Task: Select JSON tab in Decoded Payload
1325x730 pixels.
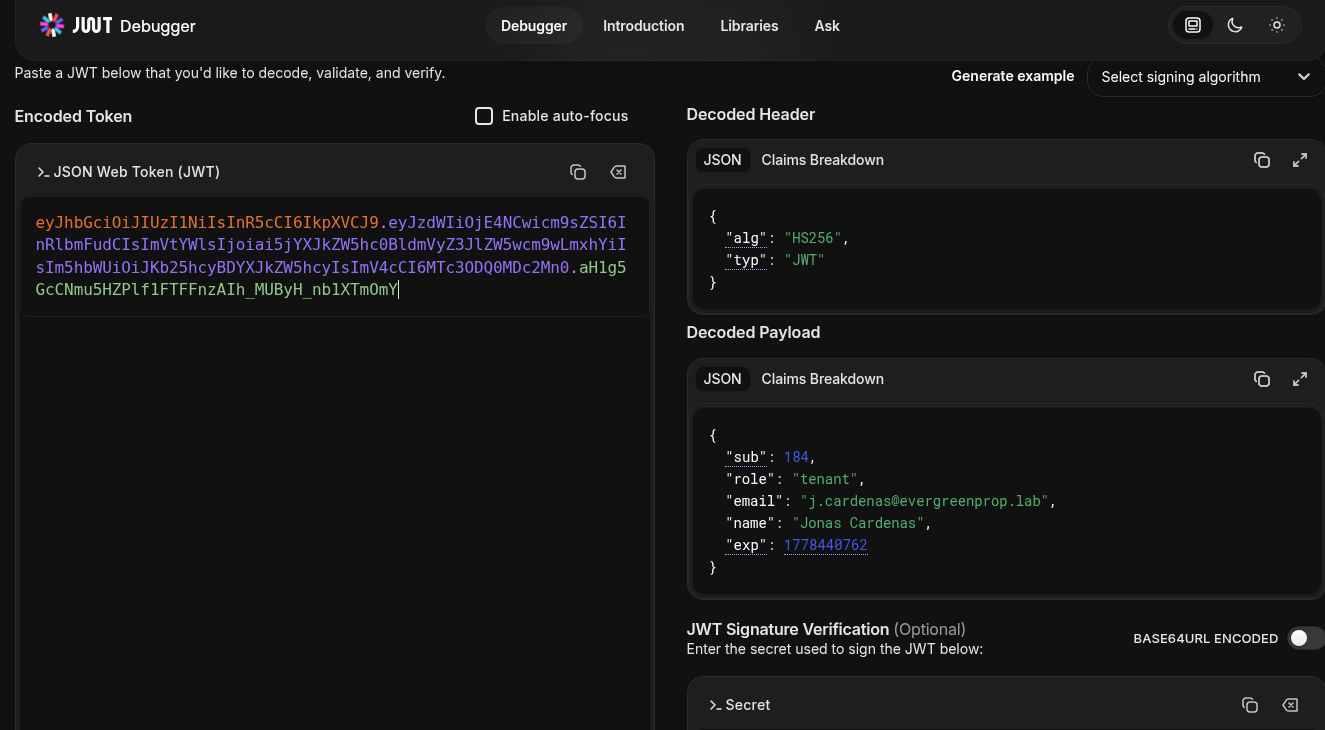Action: [723, 379]
